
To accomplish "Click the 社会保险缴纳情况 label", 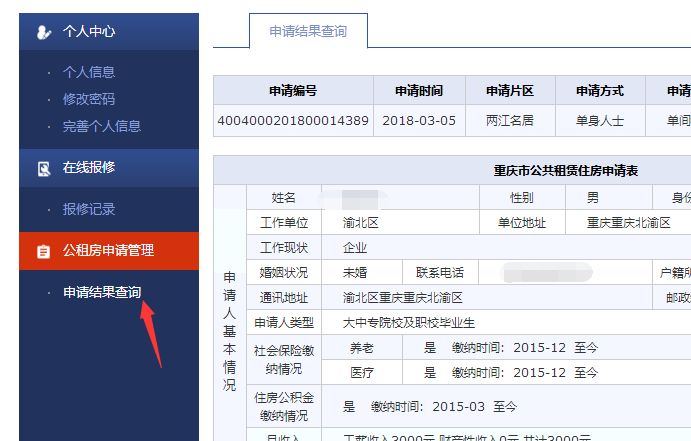I will click(284, 359).
